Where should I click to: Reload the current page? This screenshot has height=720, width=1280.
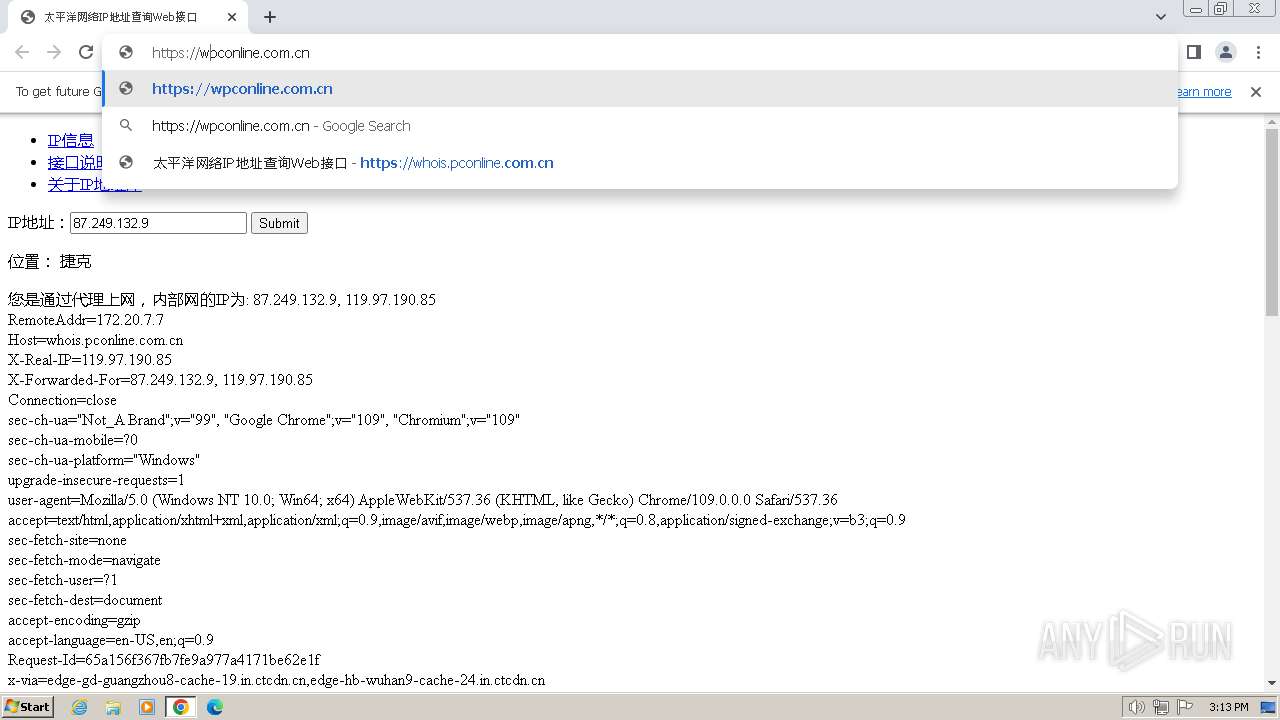86,52
